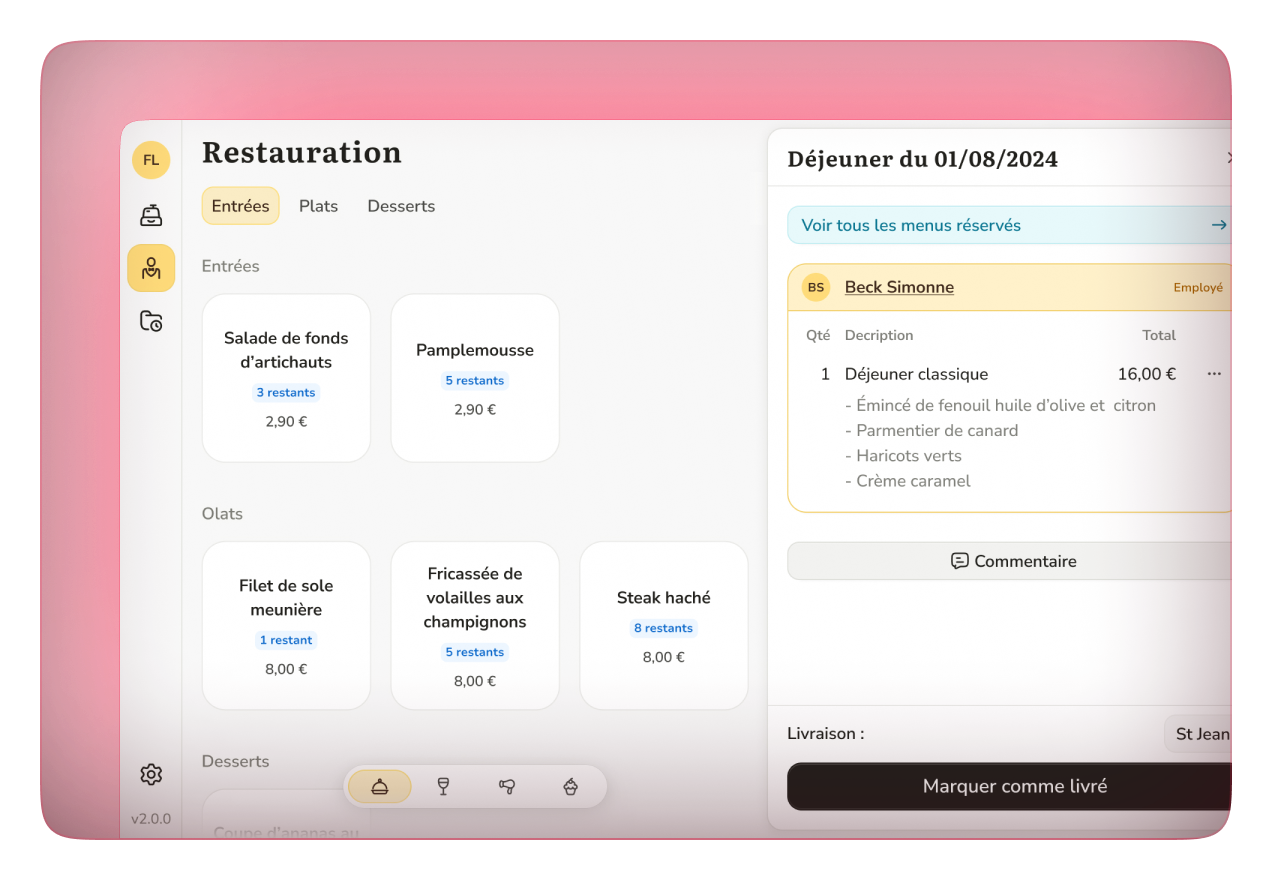Select the hair dryer icon in bottom bar
Viewport: 1272px width, 880px height.
point(507,787)
